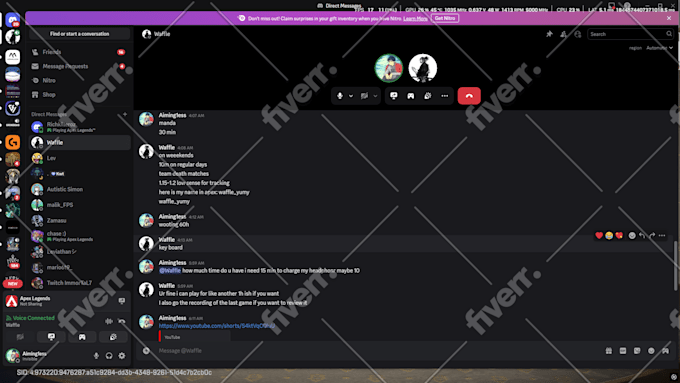Hang up with the red disconnect button
680x383 pixels.
469,96
